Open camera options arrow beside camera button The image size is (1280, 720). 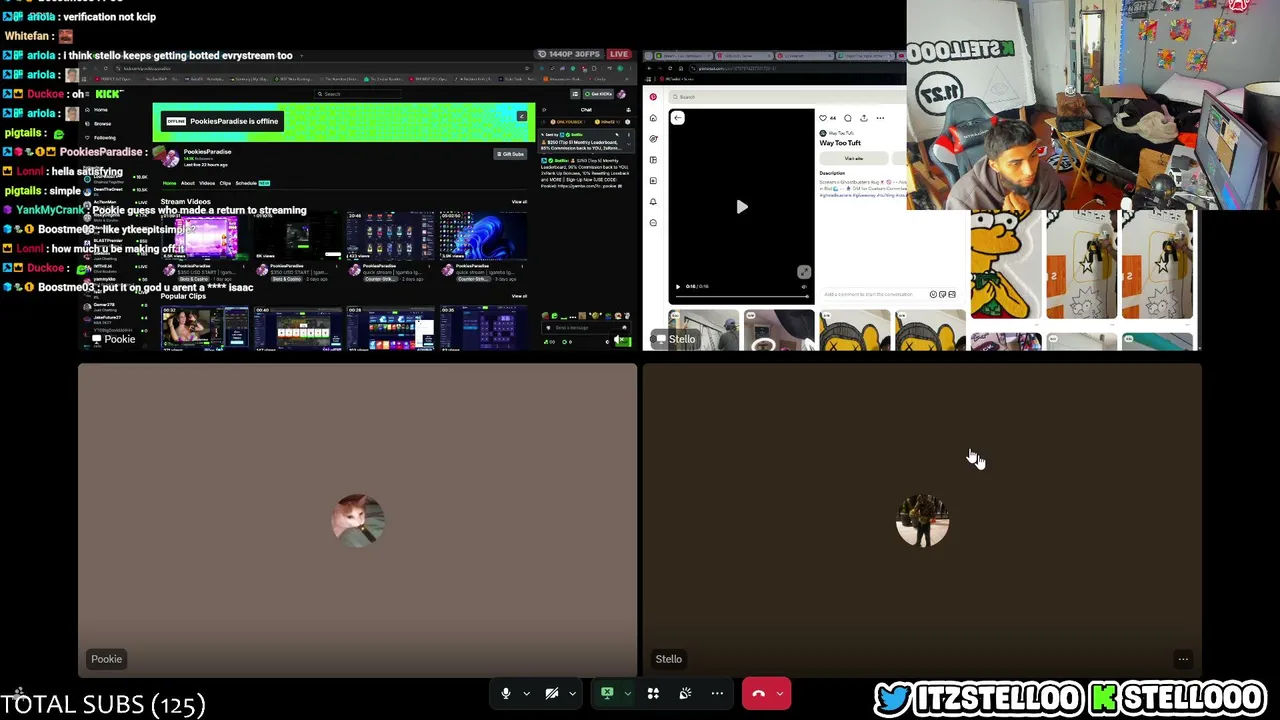point(572,693)
